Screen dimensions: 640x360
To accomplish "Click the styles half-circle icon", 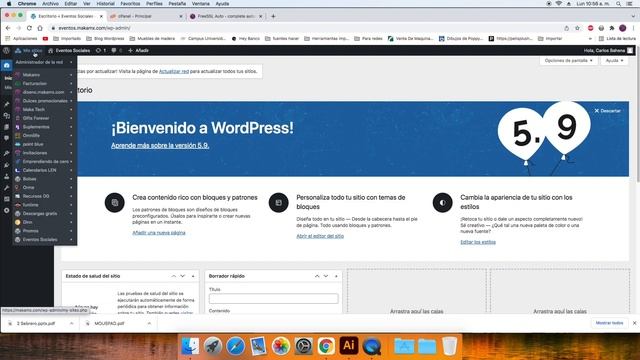I will click(442, 203).
